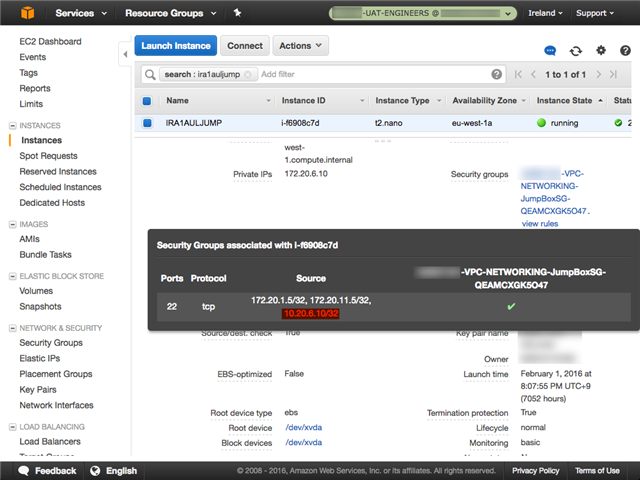Open AMIs in the sidebar
Viewport: 640px width, 480px height.
pyautogui.click(x=29, y=239)
